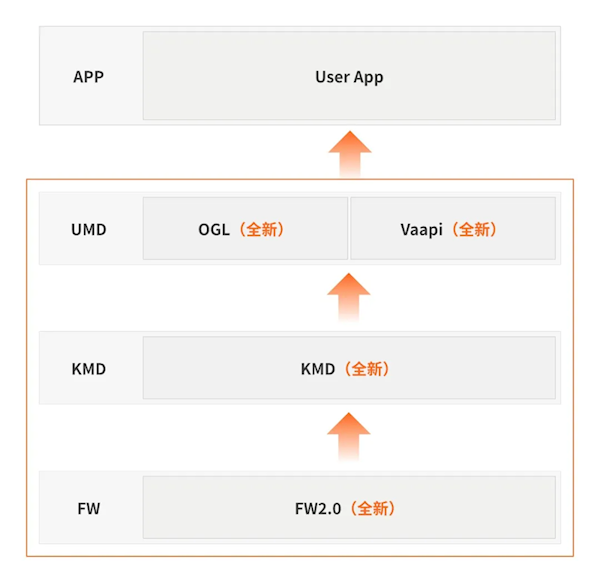This screenshot has width=600, height=583.
Task: Click the arrow between KMD and UMD
Action: [349, 297]
